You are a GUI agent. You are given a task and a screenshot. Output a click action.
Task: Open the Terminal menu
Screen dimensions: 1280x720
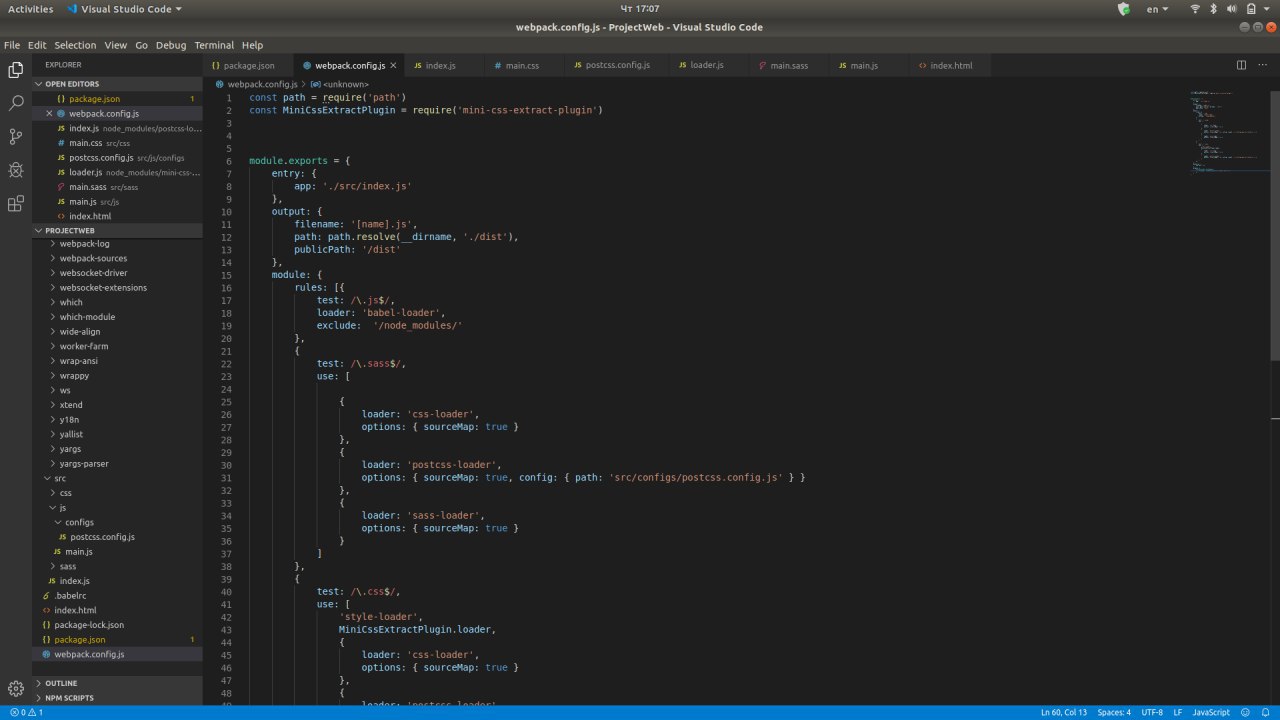214,45
